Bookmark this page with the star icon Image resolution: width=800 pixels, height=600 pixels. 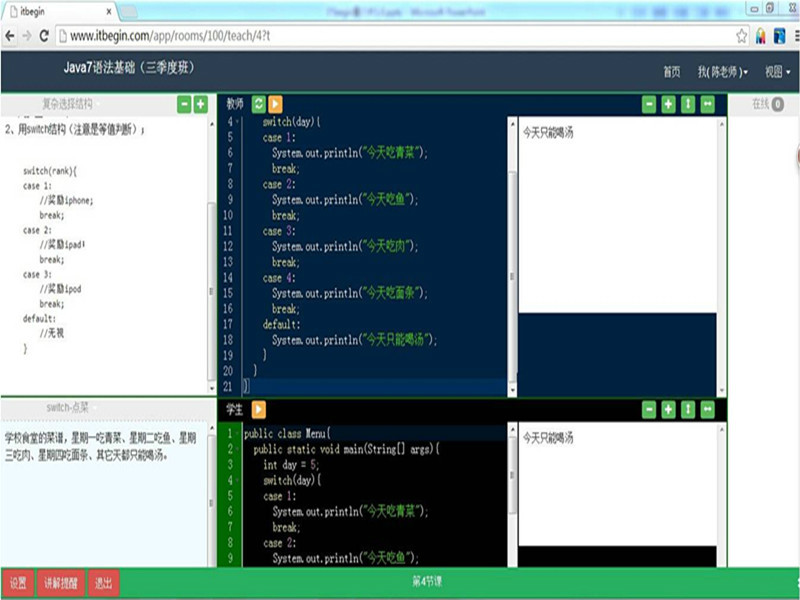(741, 35)
